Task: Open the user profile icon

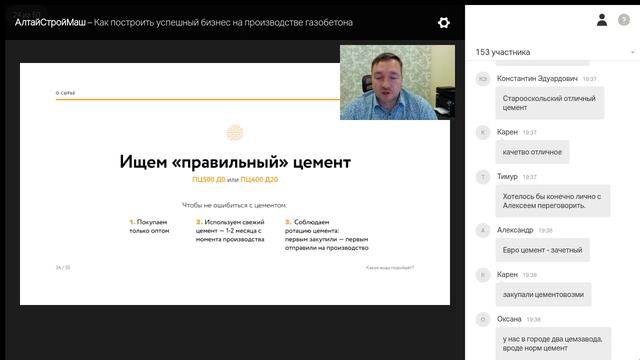Action: pos(602,20)
